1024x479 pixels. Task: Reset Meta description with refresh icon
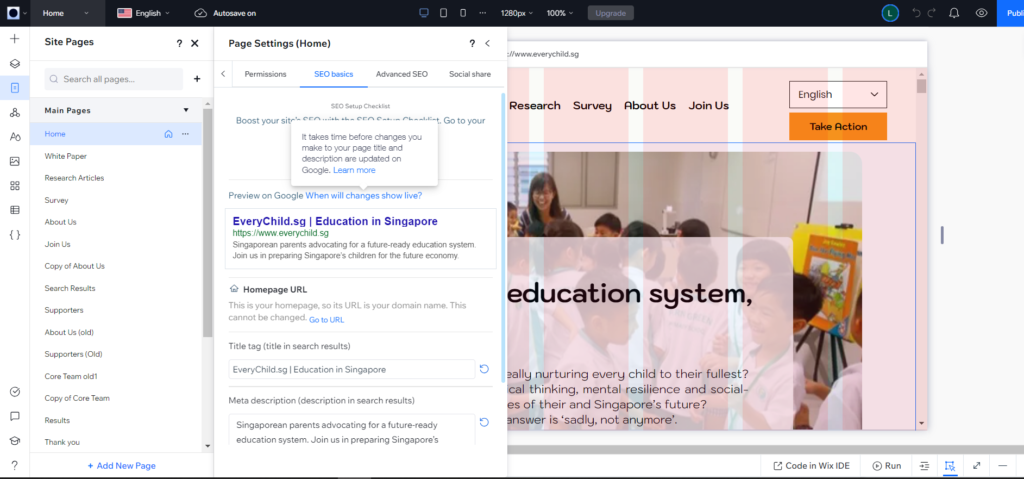(484, 422)
